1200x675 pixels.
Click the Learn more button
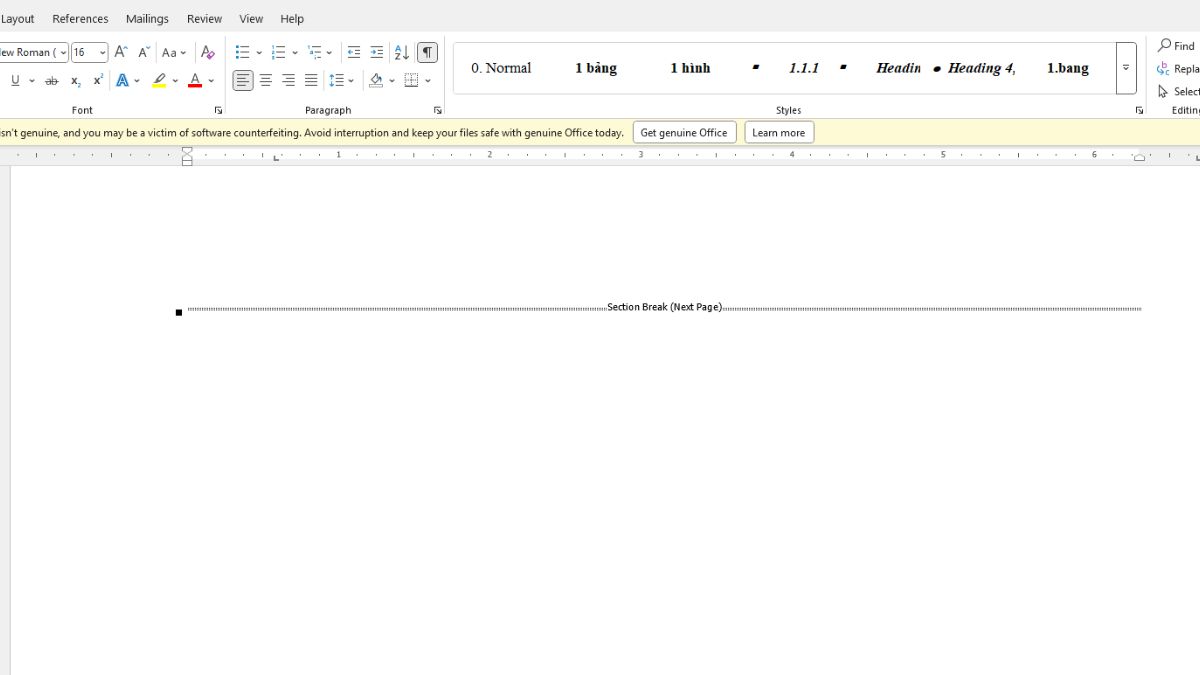click(x=778, y=132)
